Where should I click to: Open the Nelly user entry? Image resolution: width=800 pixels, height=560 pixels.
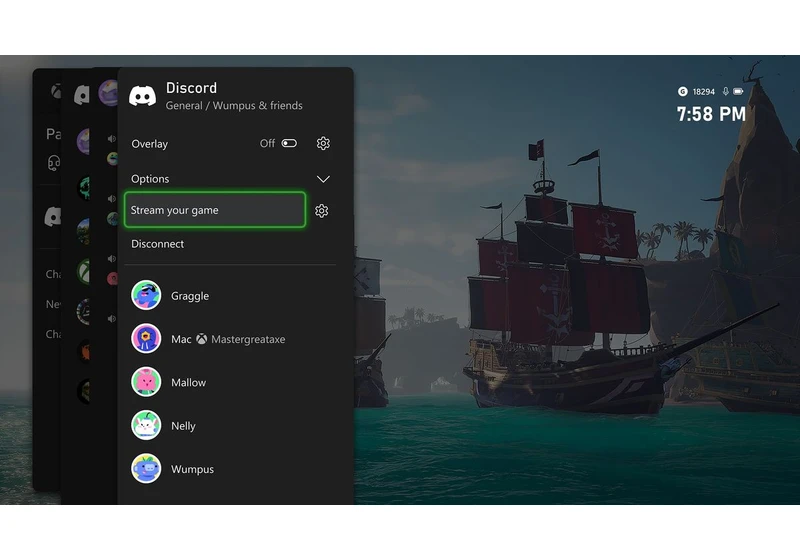pos(183,426)
